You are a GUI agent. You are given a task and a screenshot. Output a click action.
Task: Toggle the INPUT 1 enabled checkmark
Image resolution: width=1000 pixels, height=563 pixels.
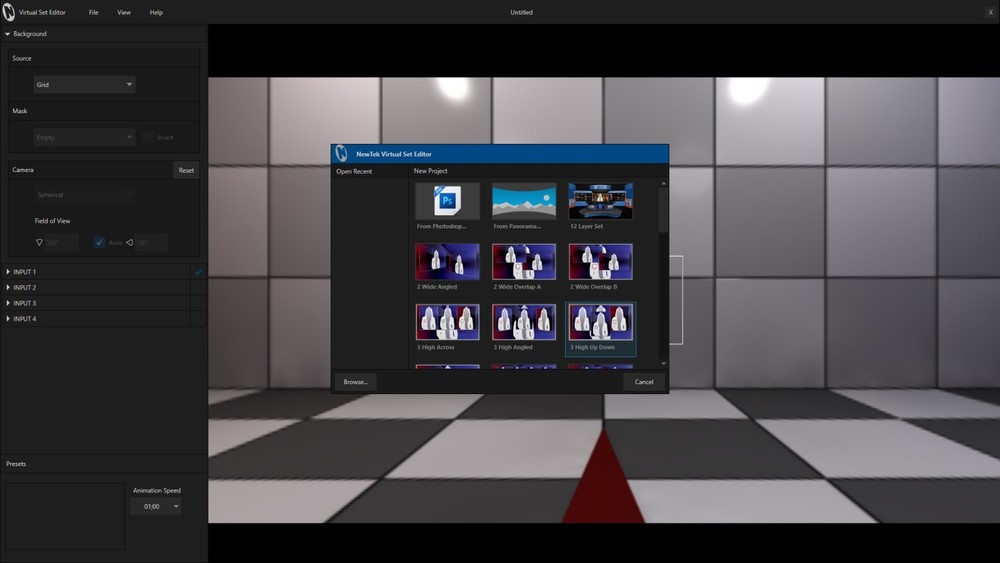[x=198, y=272]
